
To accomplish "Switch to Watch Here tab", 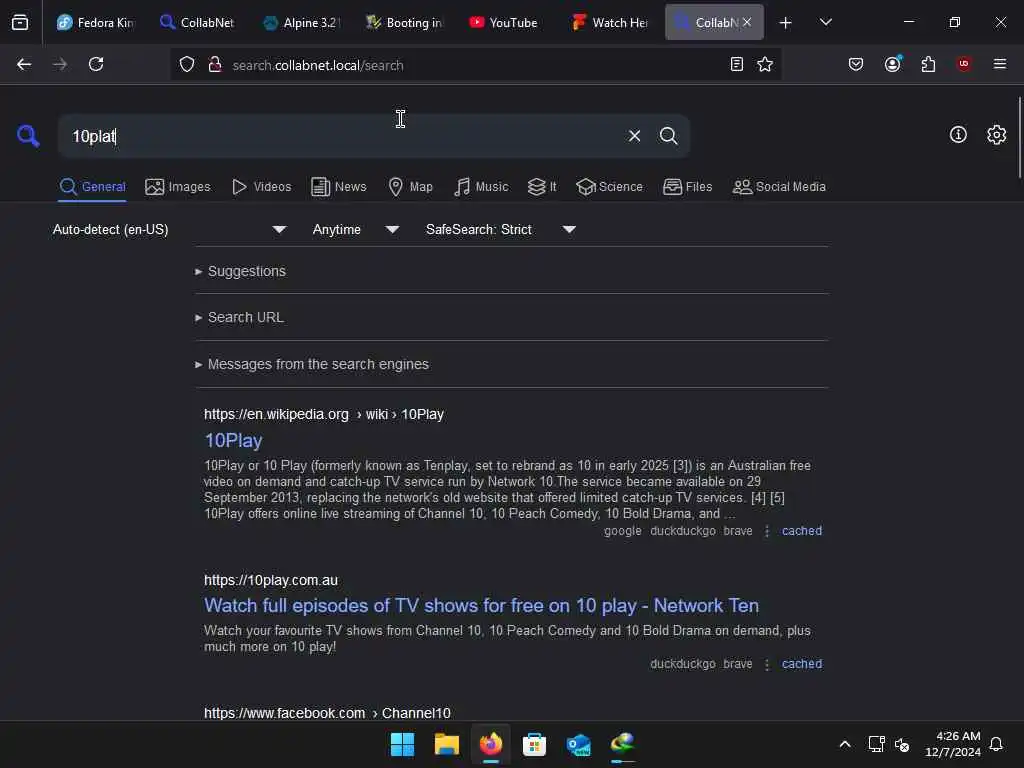I will click(610, 22).
